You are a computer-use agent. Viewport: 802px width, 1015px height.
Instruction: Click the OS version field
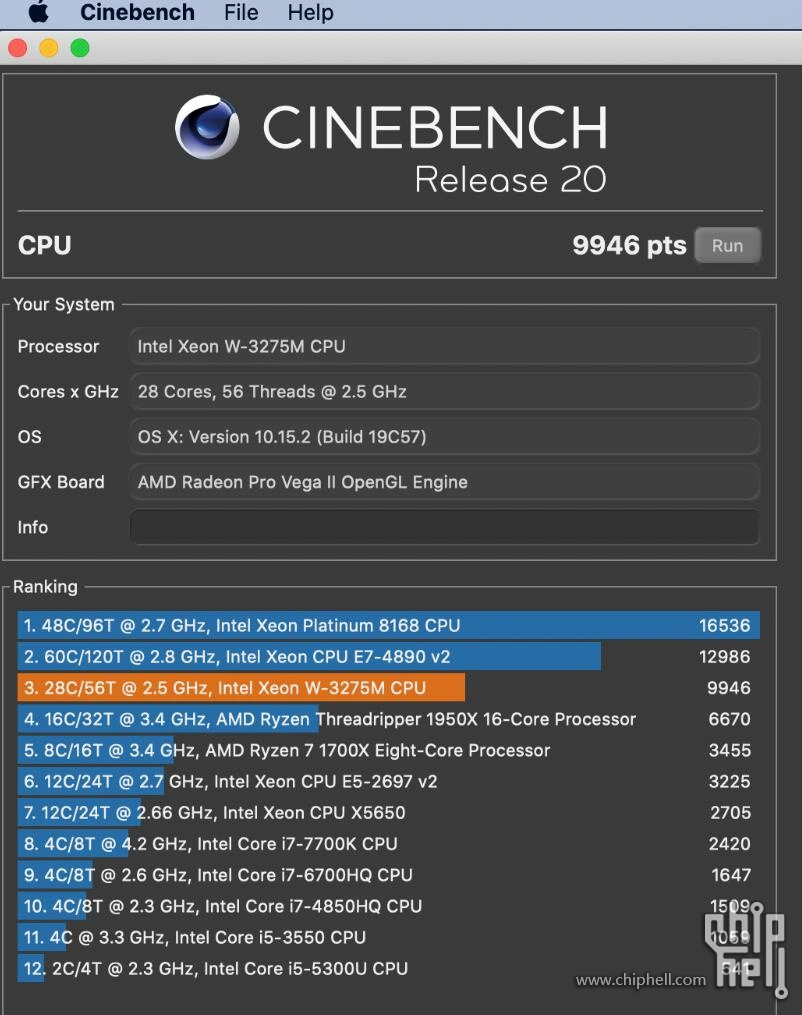[x=444, y=437]
